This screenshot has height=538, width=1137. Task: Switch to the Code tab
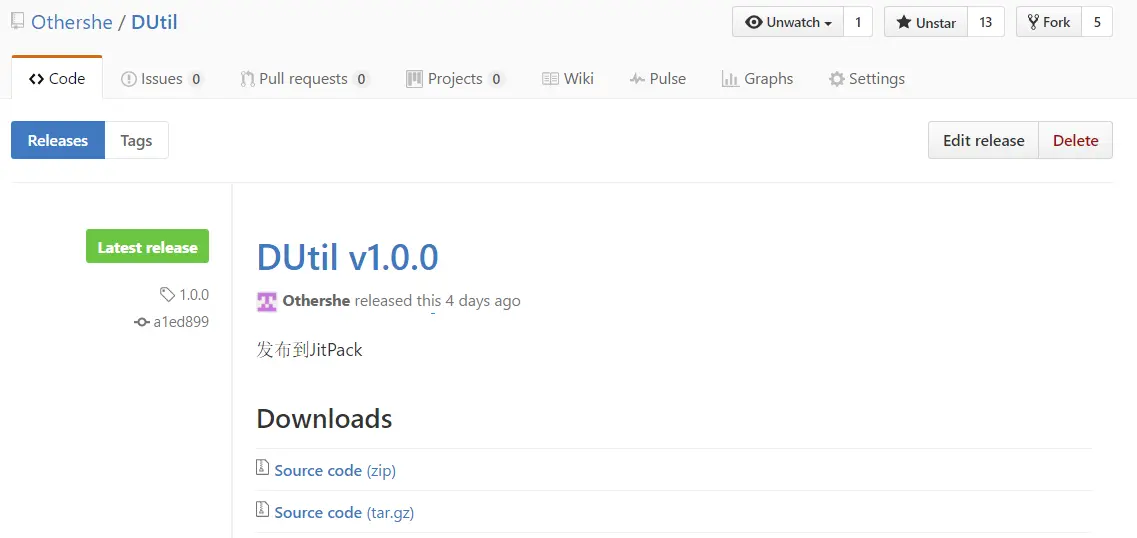57,78
